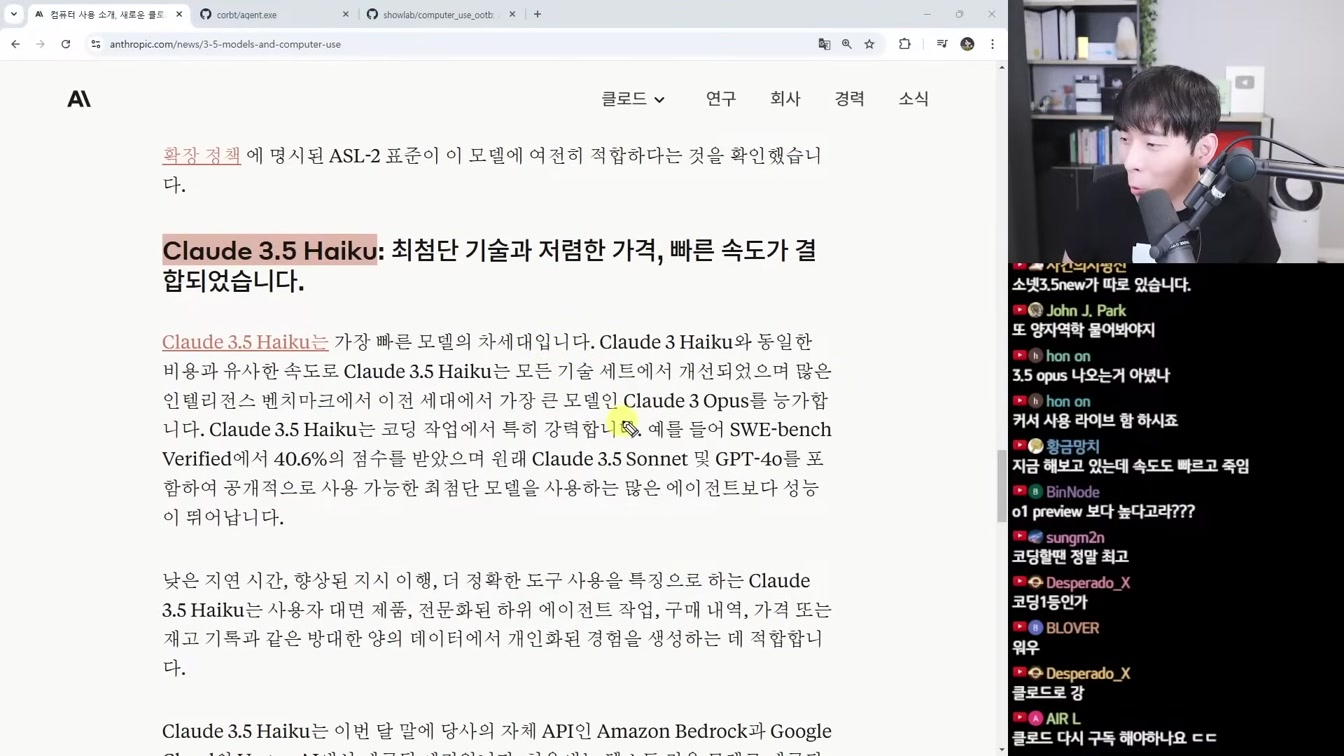Click sungm2n chat username
This screenshot has width=1344, height=756.
(x=1075, y=537)
